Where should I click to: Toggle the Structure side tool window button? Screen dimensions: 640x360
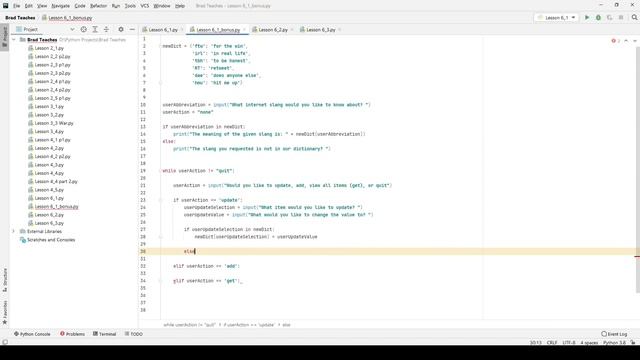pos(5,280)
